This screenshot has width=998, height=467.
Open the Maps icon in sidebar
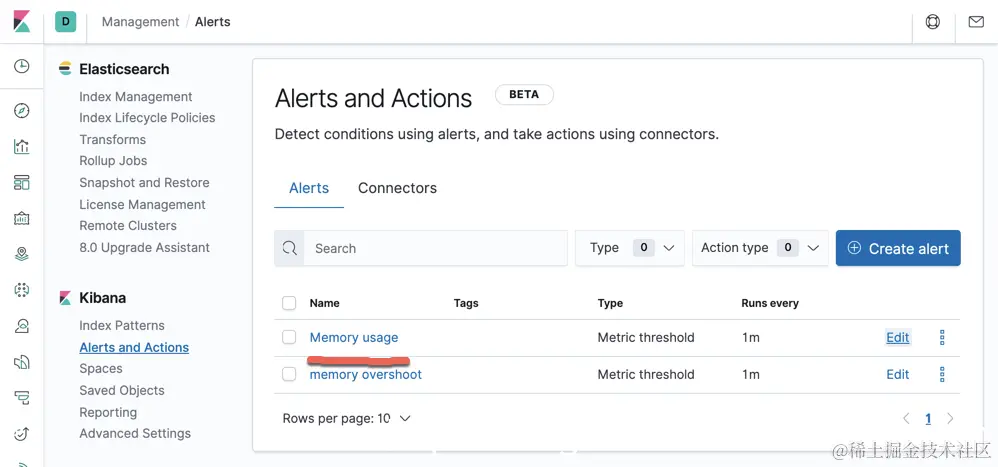coord(21,255)
